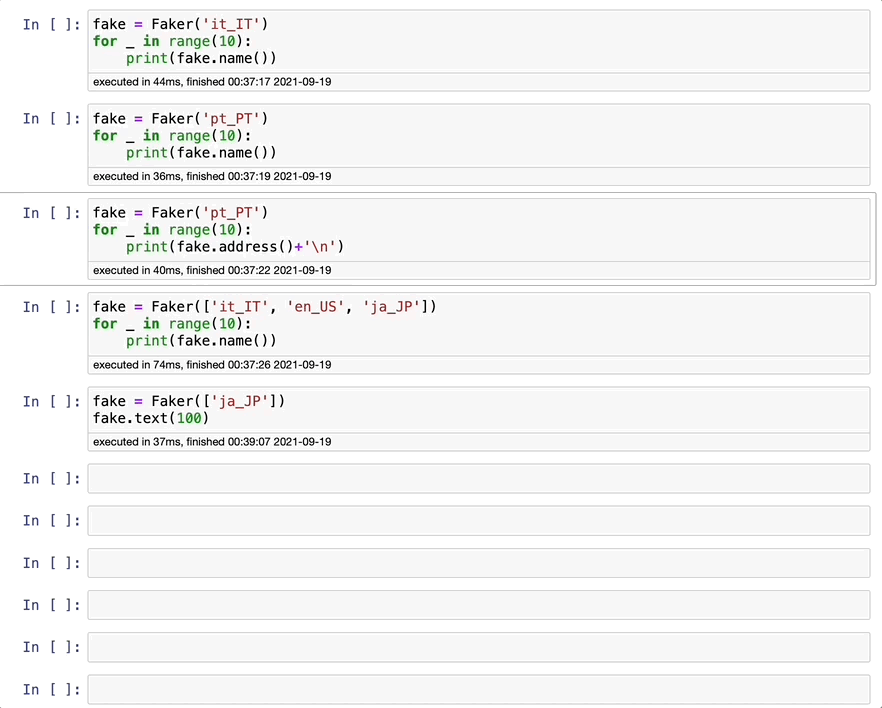Click inside the third empty code cell
Viewport: 882px width, 708px height.
pos(478,562)
